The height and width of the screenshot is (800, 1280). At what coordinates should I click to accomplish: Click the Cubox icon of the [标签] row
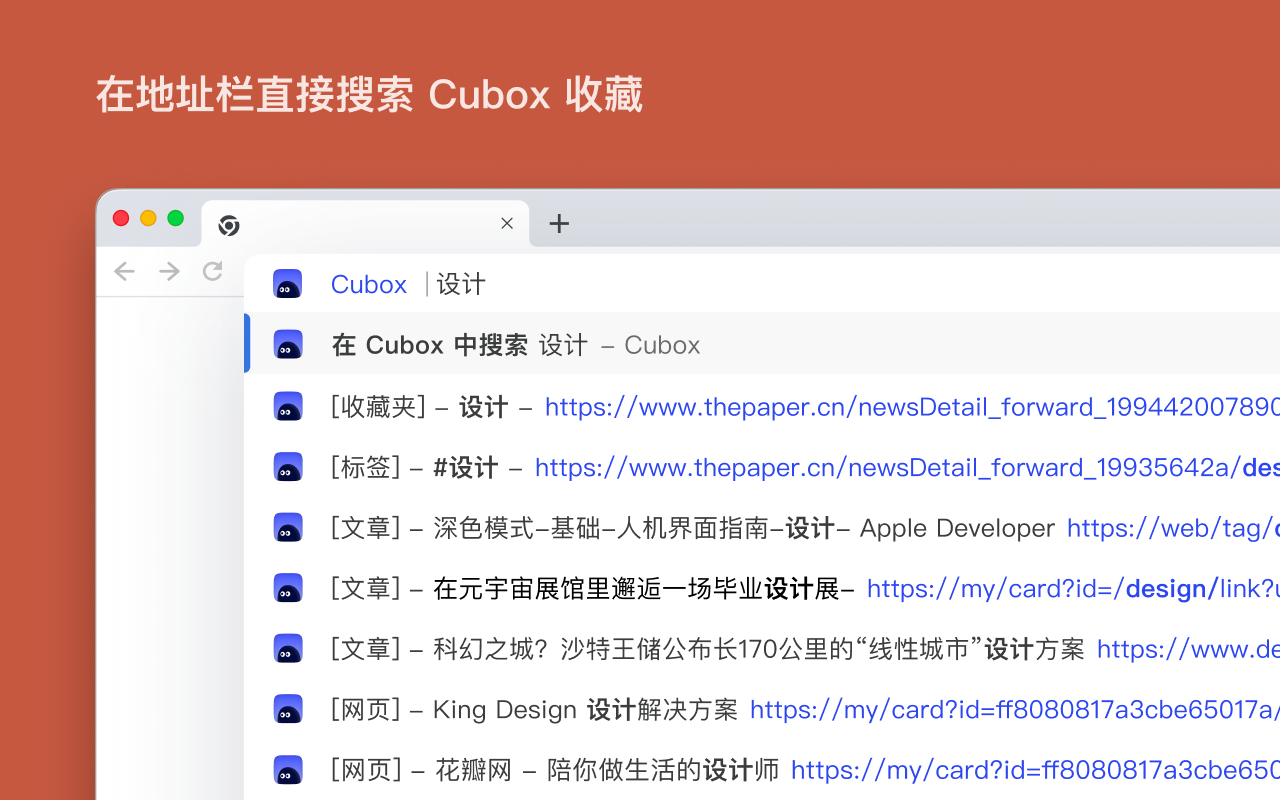click(288, 467)
